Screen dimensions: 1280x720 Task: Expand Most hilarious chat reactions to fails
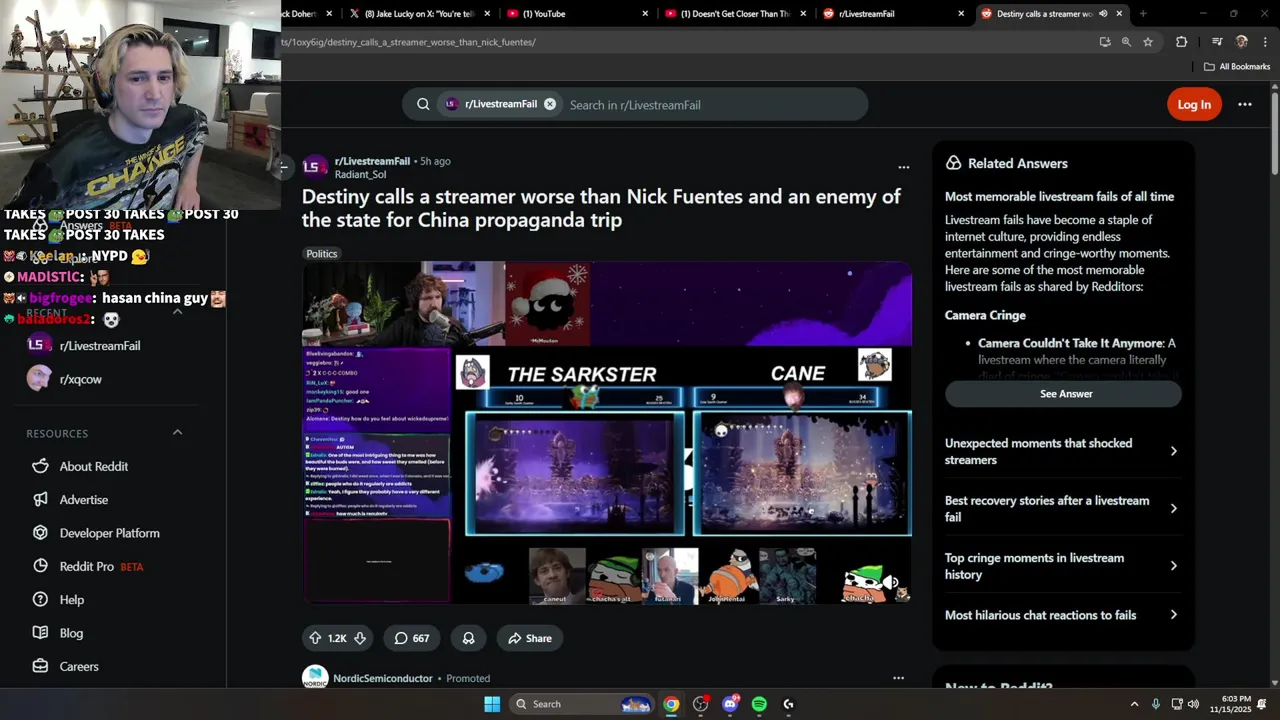(x=1062, y=615)
